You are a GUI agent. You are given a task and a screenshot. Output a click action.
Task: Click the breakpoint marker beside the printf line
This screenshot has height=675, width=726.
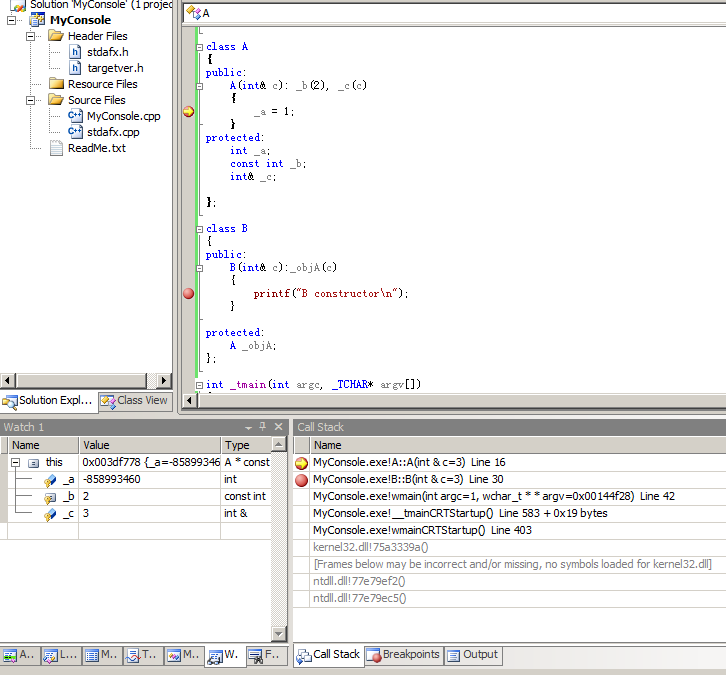[x=188, y=294]
